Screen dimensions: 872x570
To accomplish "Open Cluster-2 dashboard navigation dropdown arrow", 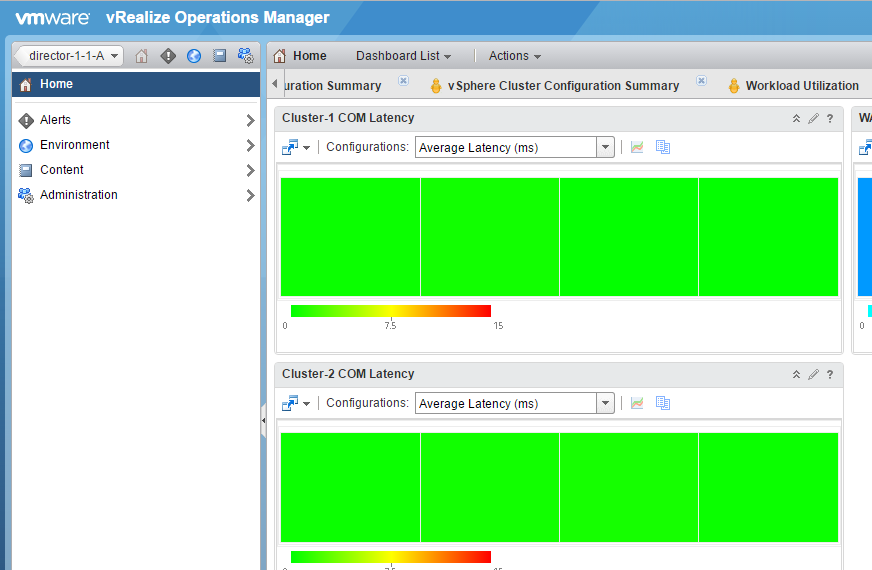I will (306, 404).
